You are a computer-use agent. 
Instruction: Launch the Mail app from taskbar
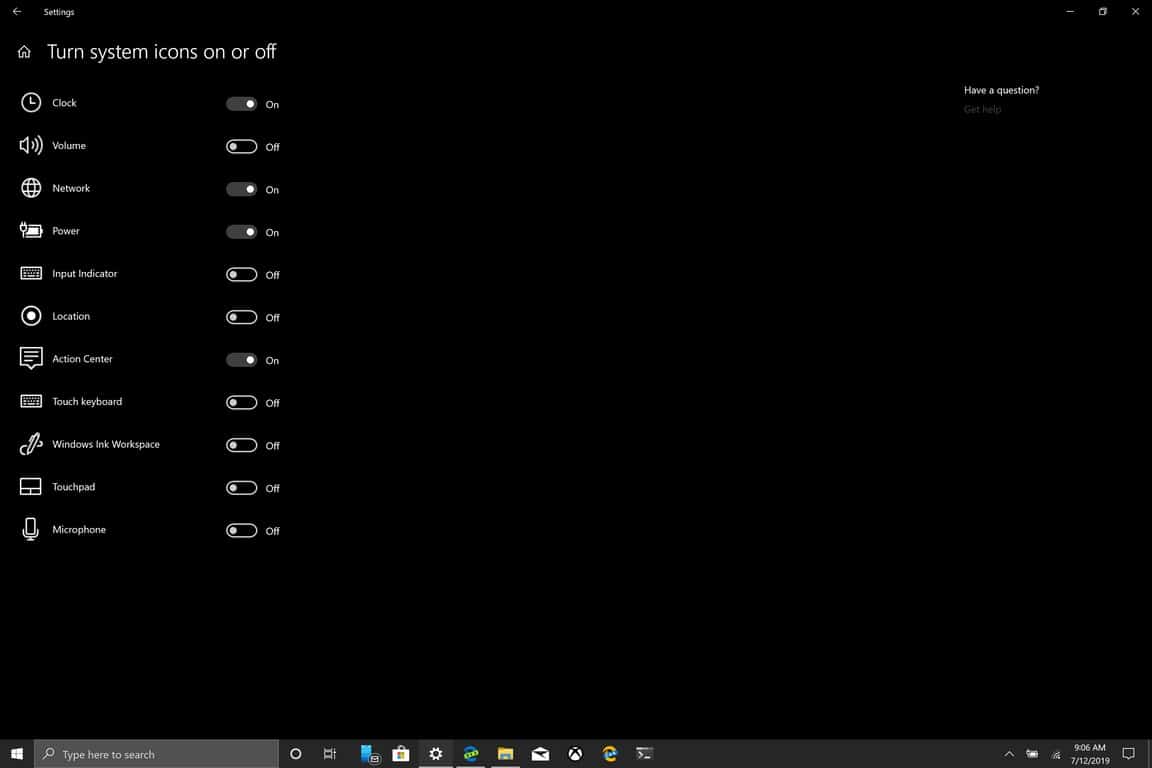pyautogui.click(x=540, y=754)
